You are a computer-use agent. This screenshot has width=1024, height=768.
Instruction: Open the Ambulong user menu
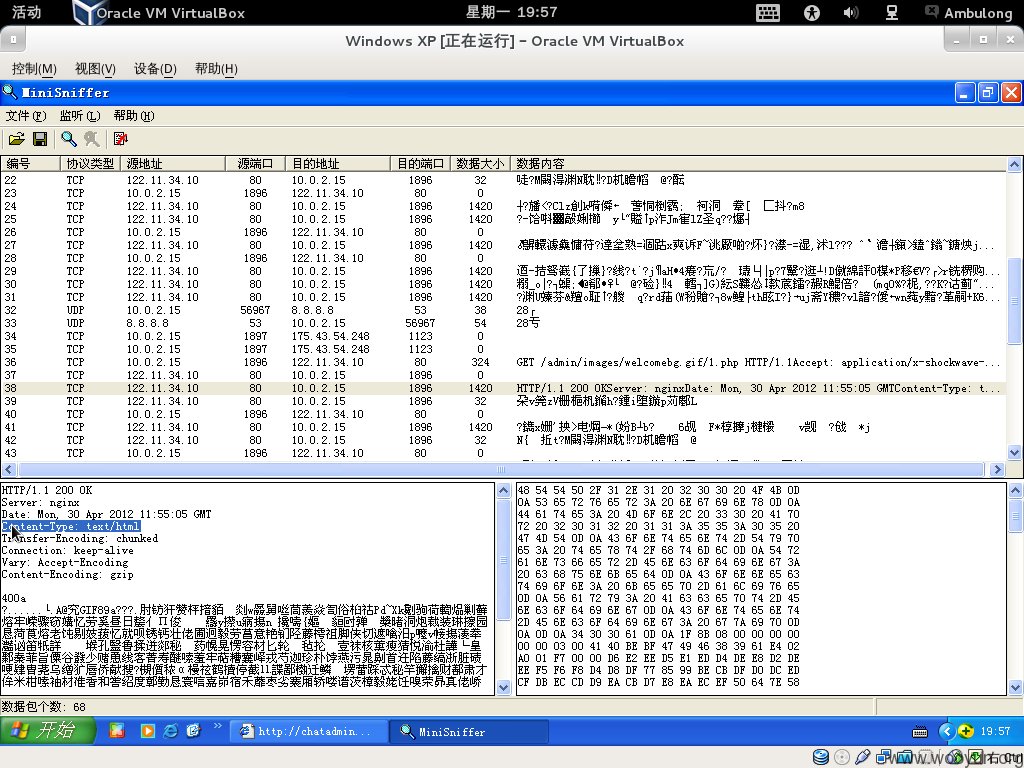(969, 12)
